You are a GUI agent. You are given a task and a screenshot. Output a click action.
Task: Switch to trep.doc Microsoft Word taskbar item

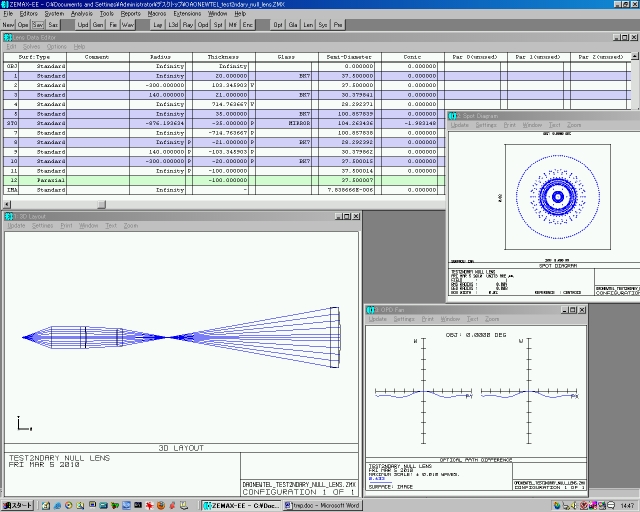(x=321, y=505)
